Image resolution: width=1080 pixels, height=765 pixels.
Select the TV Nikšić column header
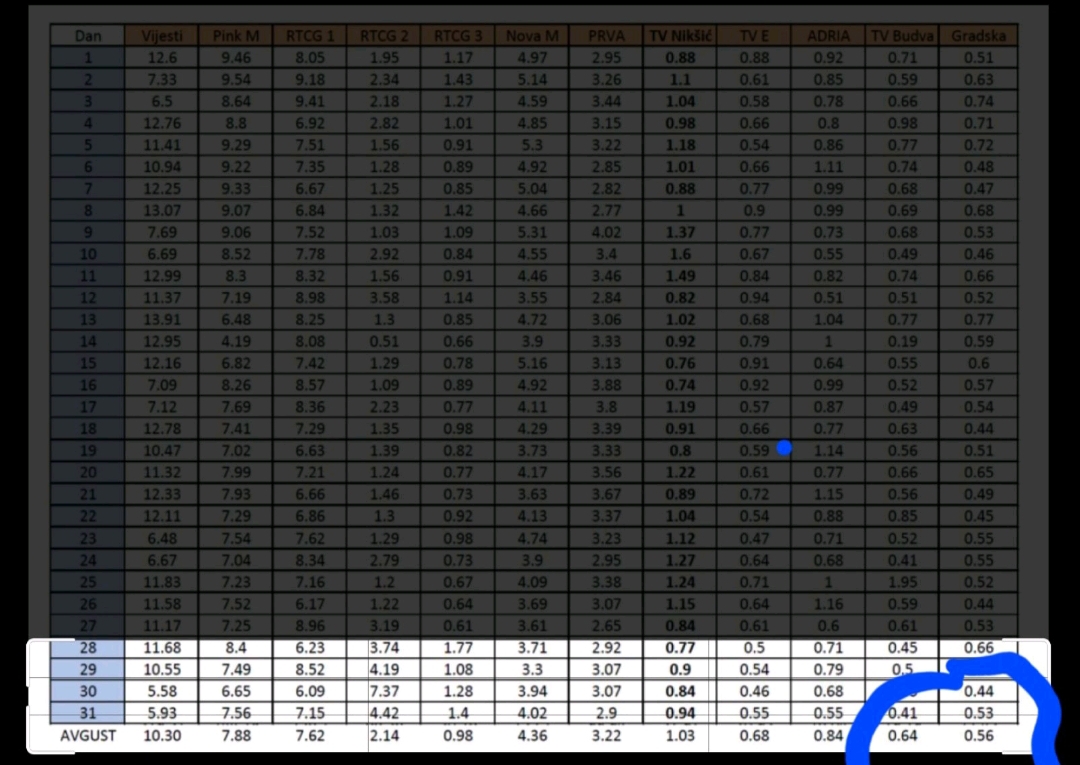pyautogui.click(x=680, y=36)
